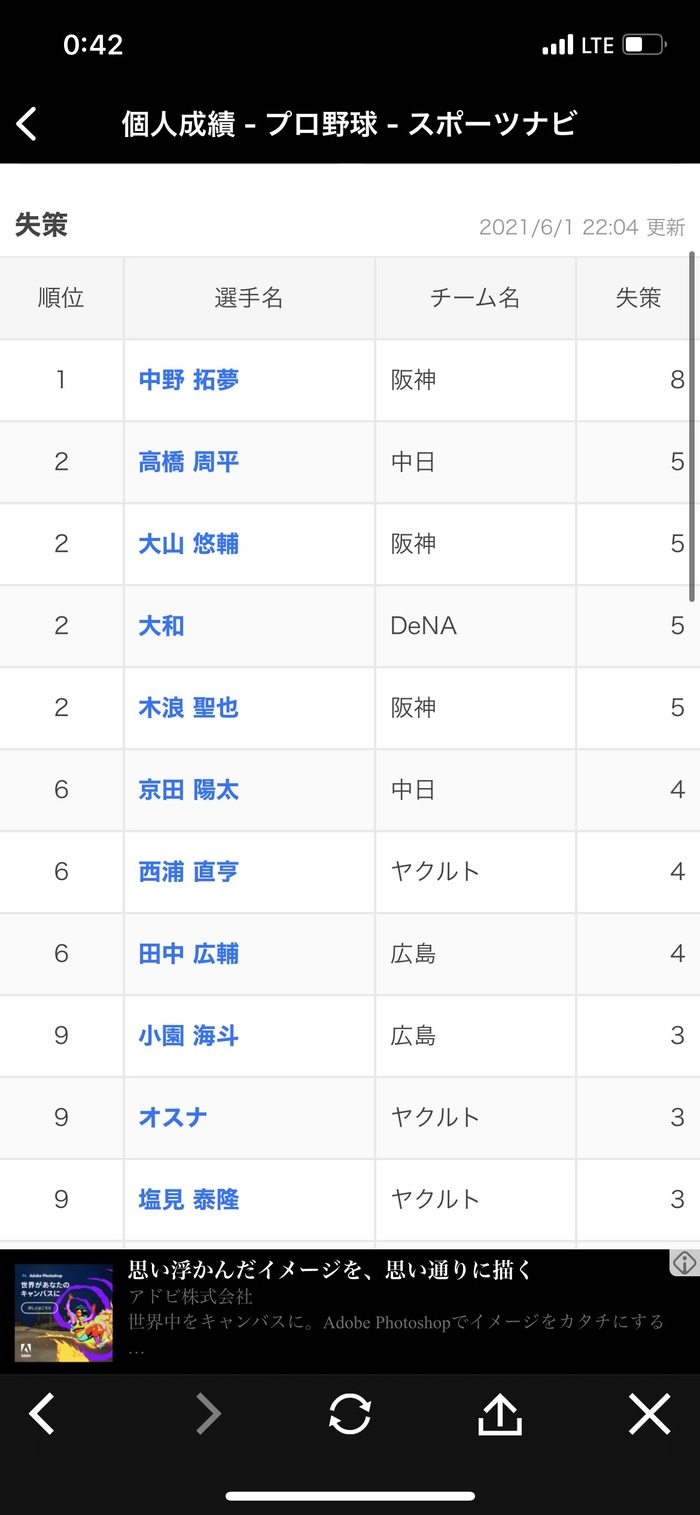The width and height of the screenshot is (700, 1515).
Task: Tap the battery indicator in the status bar
Action: pyautogui.click(x=645, y=45)
